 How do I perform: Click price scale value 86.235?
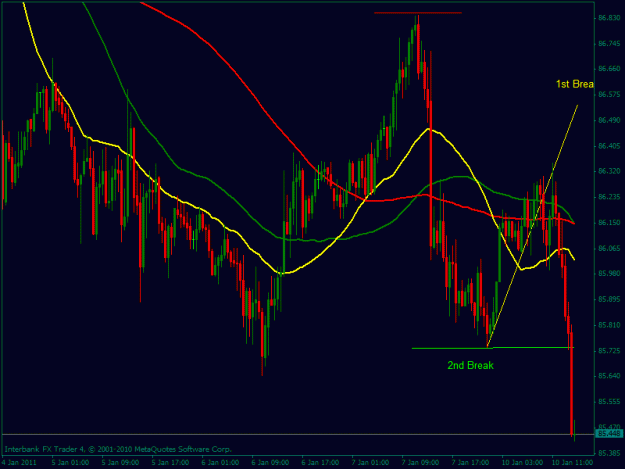click(x=609, y=197)
